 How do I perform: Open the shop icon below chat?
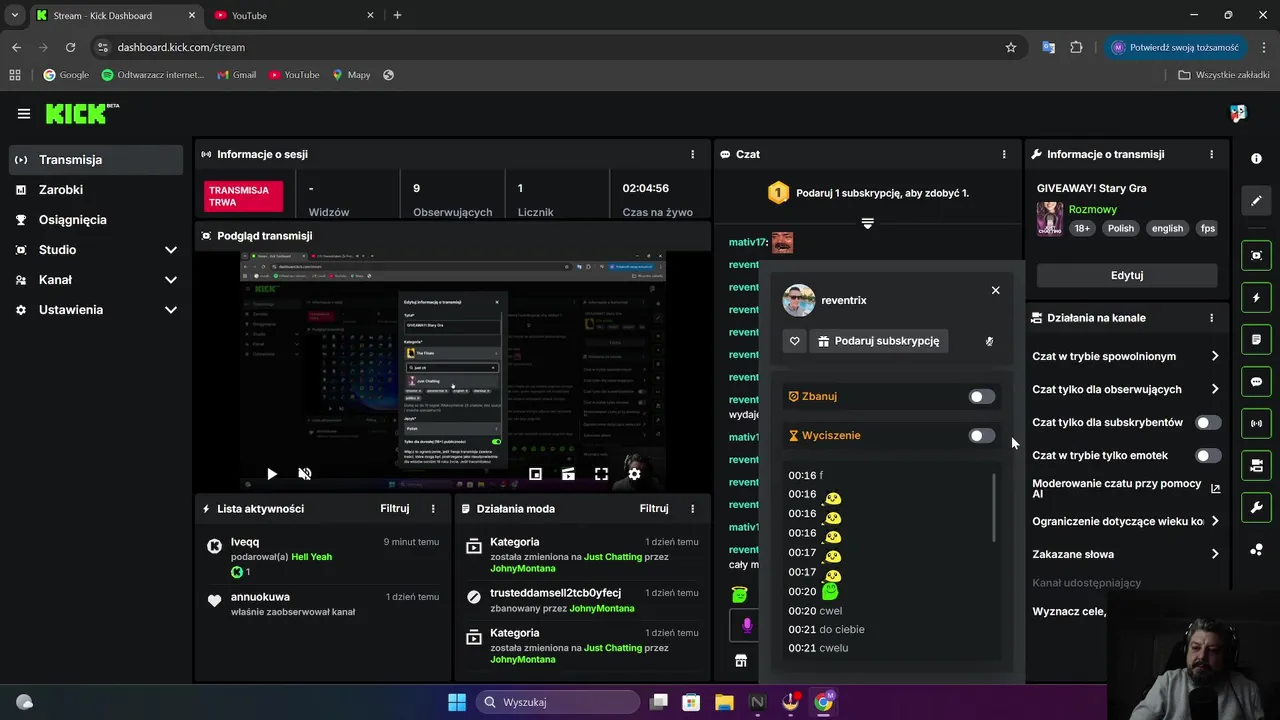click(741, 661)
